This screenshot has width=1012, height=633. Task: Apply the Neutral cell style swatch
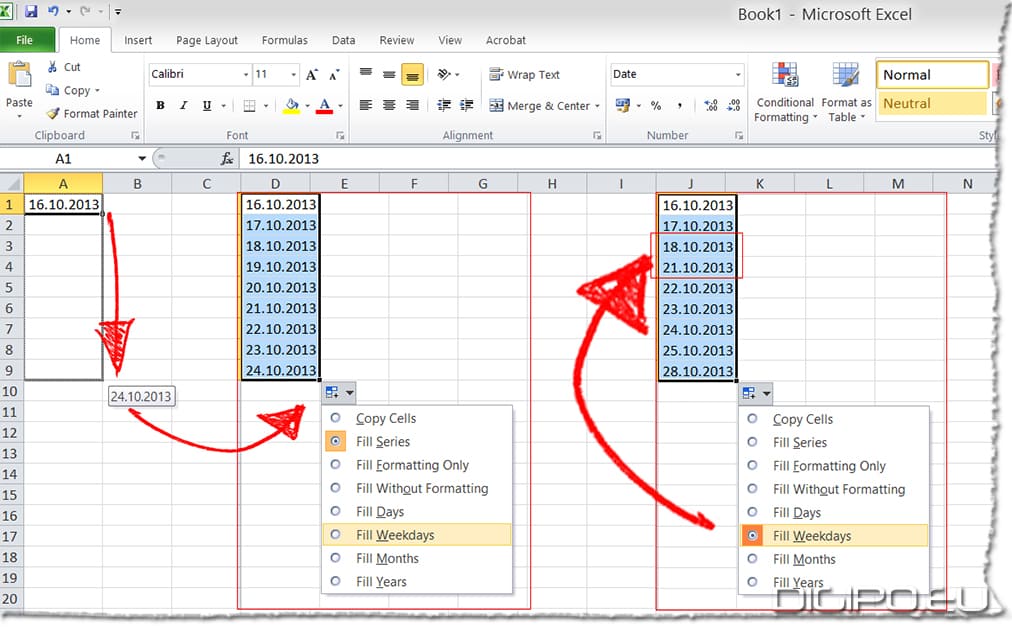tap(932, 104)
